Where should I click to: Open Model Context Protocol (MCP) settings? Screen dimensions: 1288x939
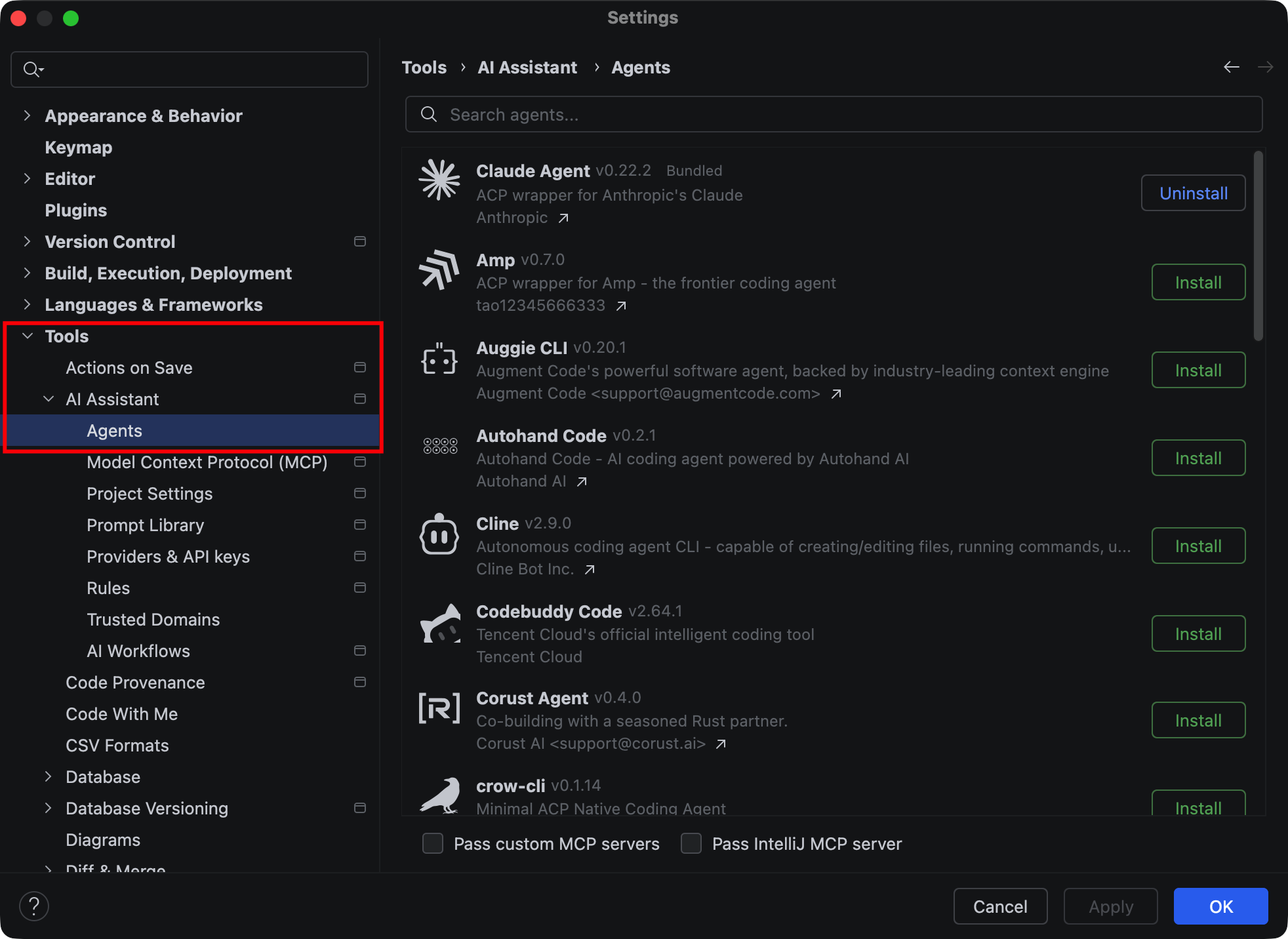(207, 462)
